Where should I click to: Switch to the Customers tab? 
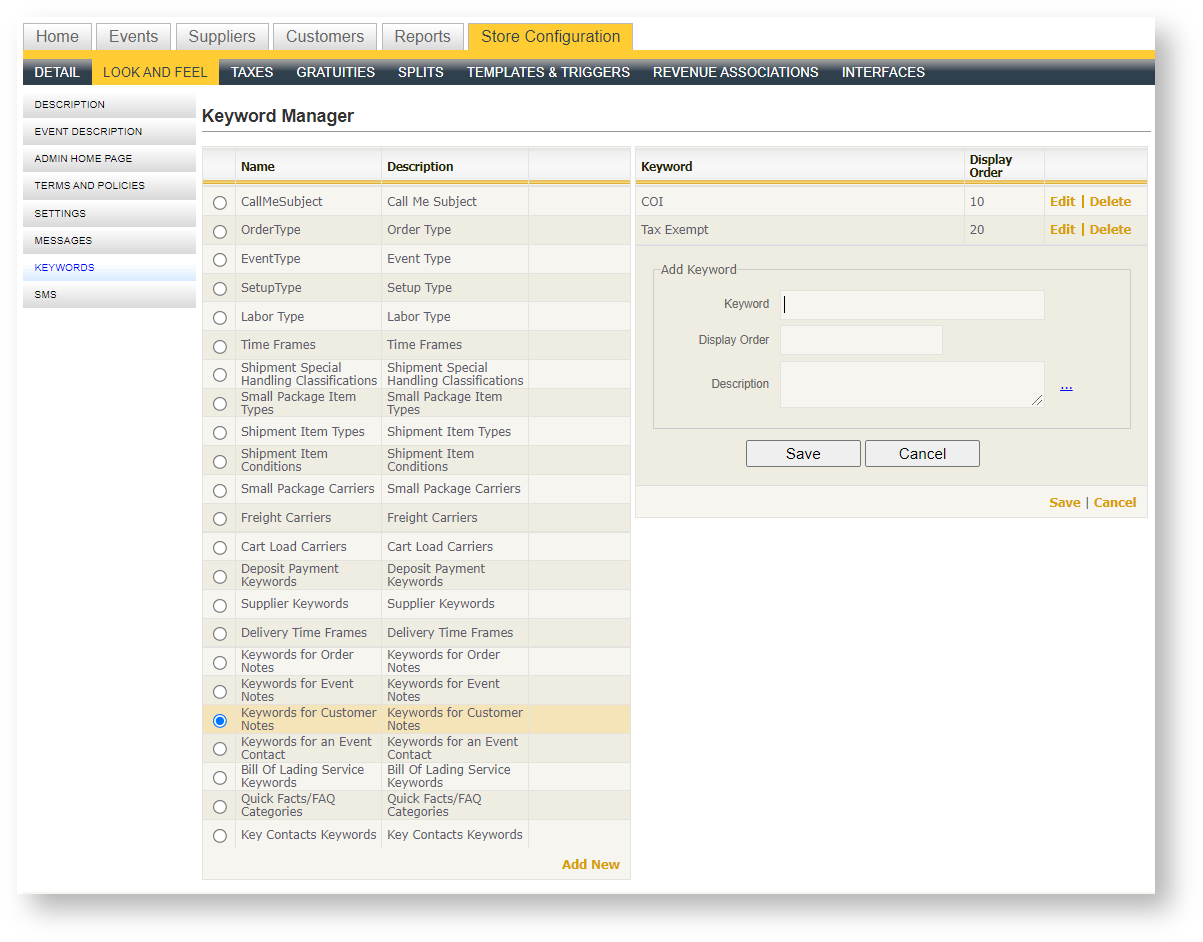click(325, 37)
